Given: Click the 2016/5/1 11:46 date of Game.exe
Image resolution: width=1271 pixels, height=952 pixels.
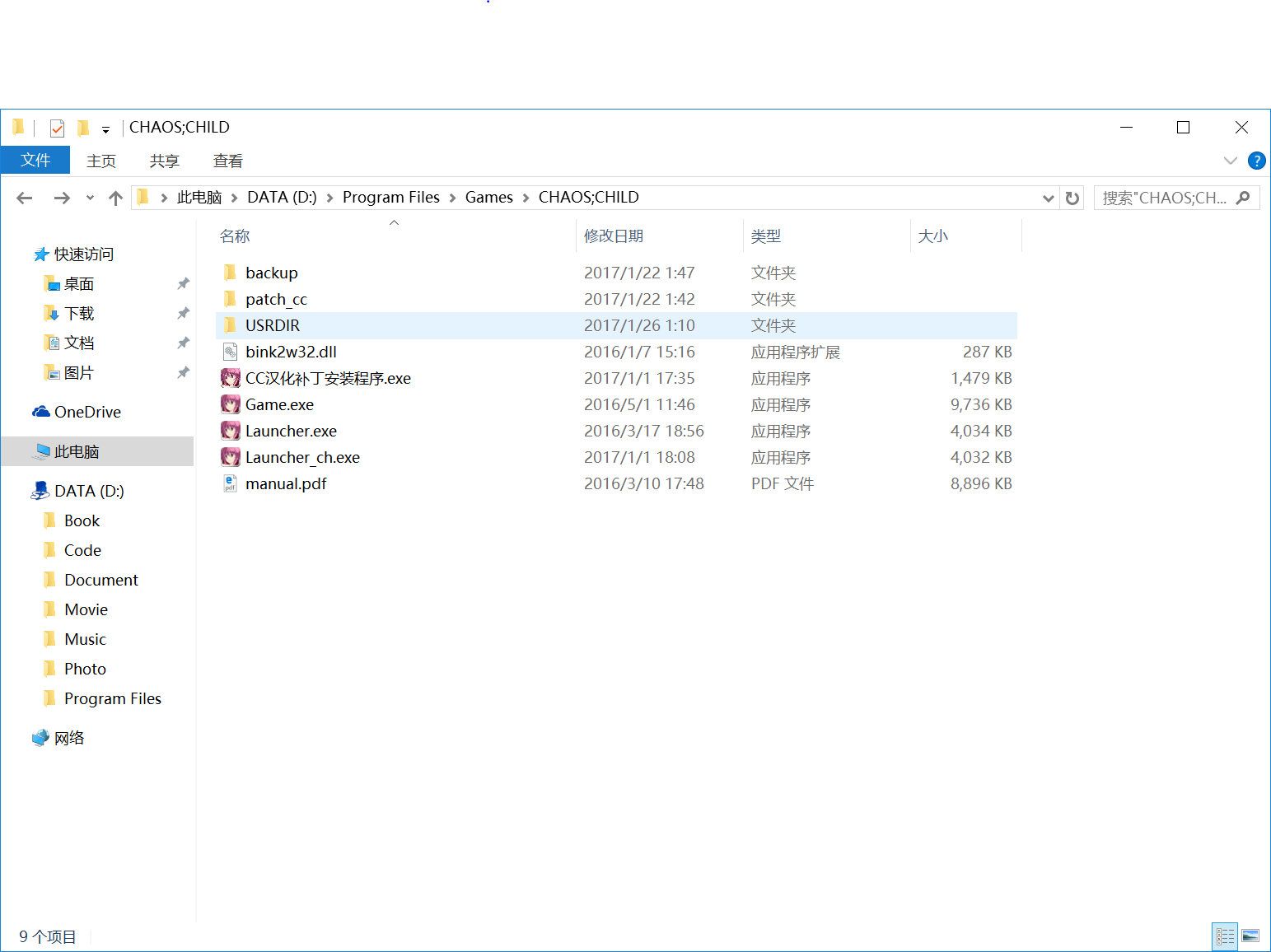Looking at the screenshot, I should point(639,404).
